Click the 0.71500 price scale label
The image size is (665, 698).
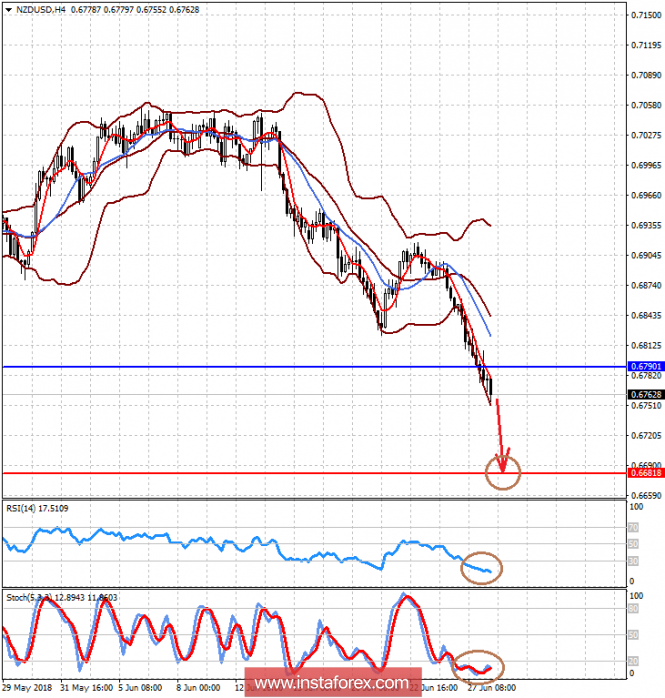(644, 15)
